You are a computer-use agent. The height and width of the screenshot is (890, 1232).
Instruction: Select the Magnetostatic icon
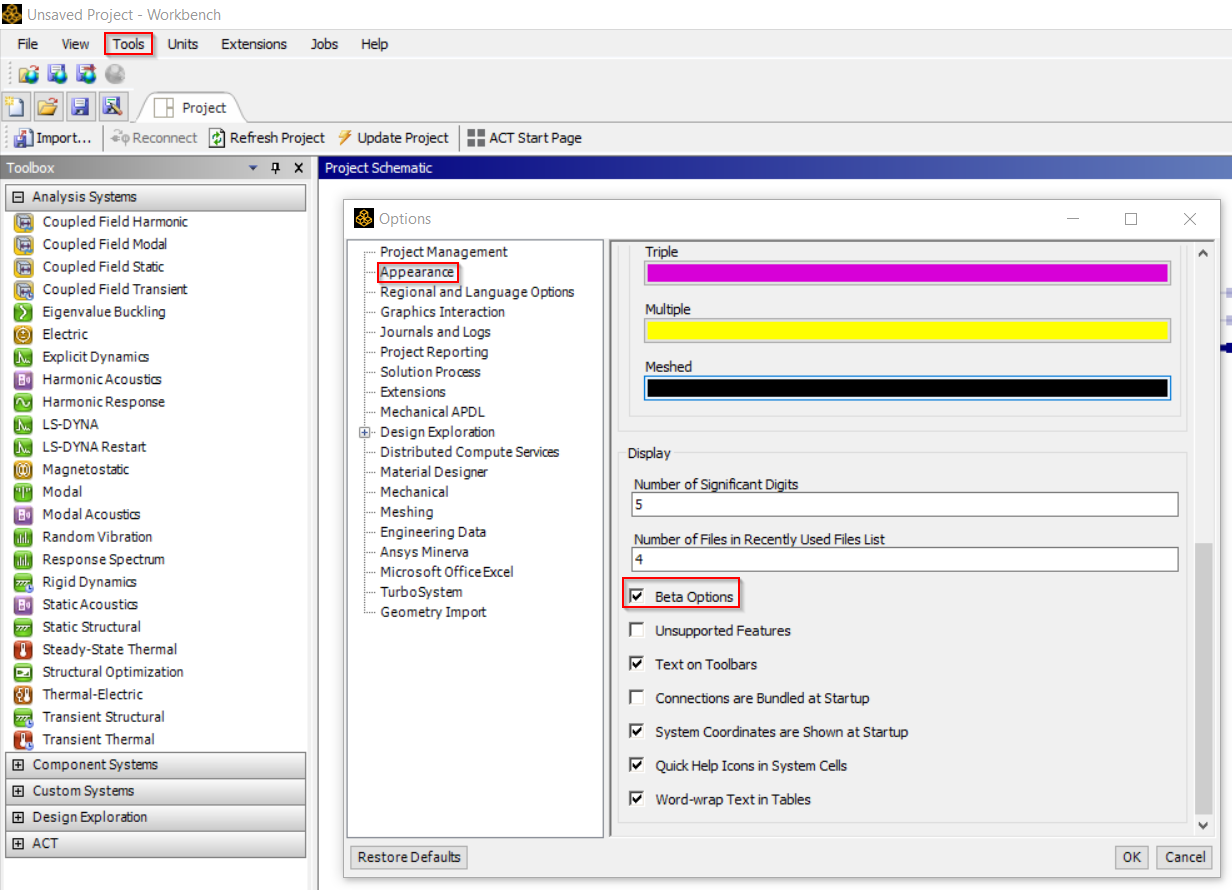(x=24, y=469)
